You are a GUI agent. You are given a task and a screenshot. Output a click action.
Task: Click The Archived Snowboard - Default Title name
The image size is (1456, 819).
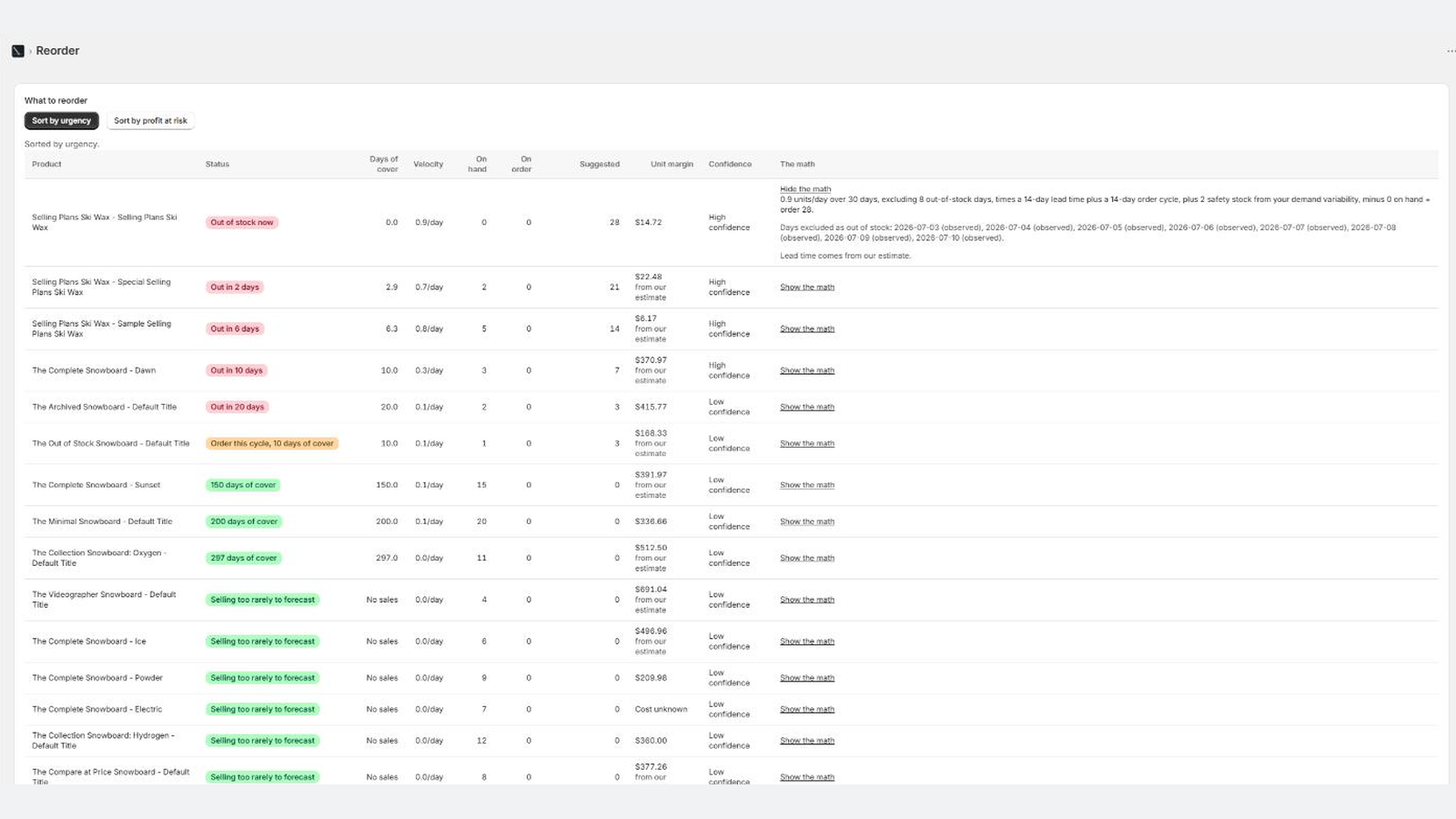point(105,408)
